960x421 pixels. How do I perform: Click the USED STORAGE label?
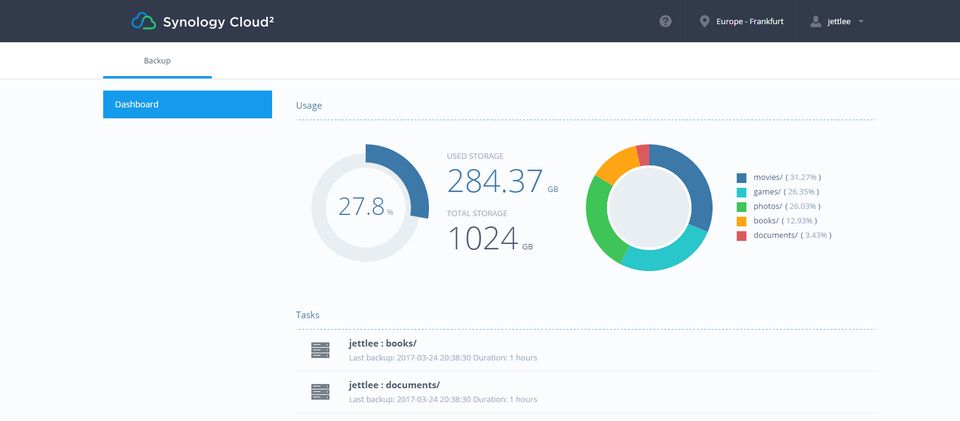pyautogui.click(x=475, y=157)
